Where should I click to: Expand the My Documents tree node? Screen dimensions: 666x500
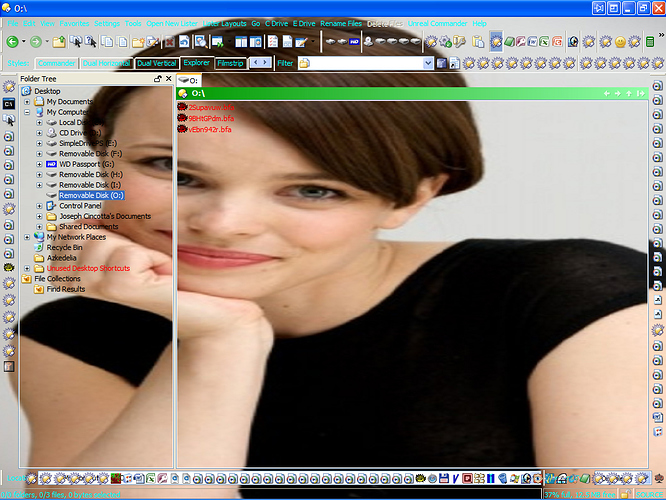click(x=28, y=102)
